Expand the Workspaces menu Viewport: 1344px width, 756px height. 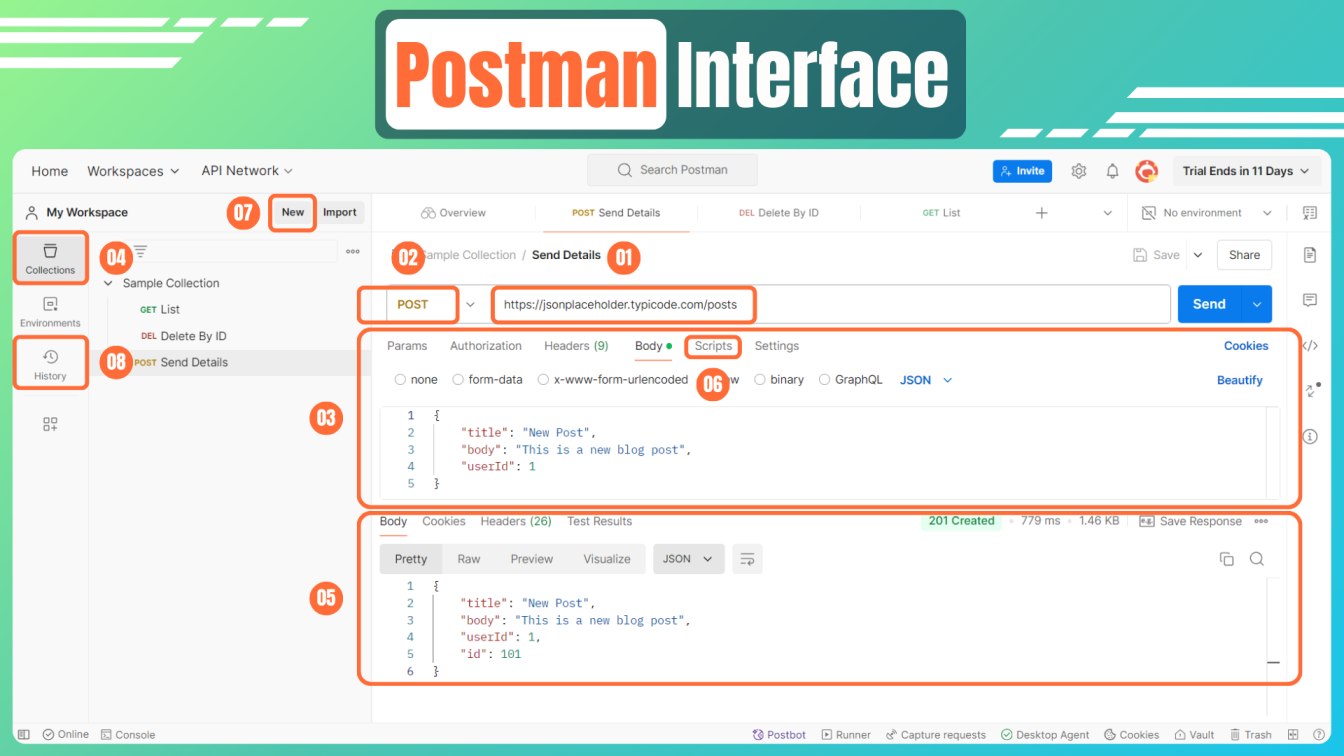click(133, 171)
